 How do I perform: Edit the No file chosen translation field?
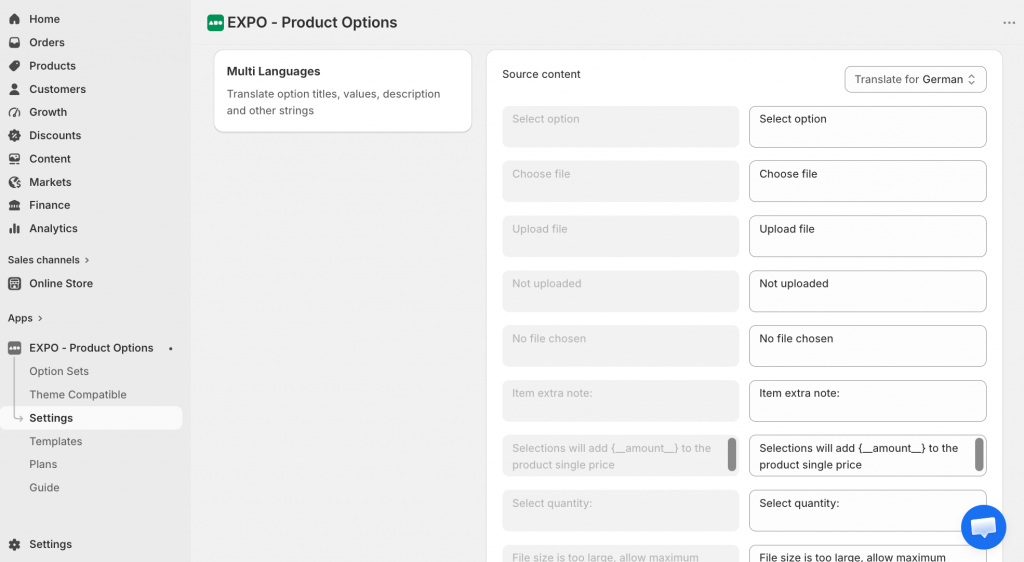(x=867, y=346)
